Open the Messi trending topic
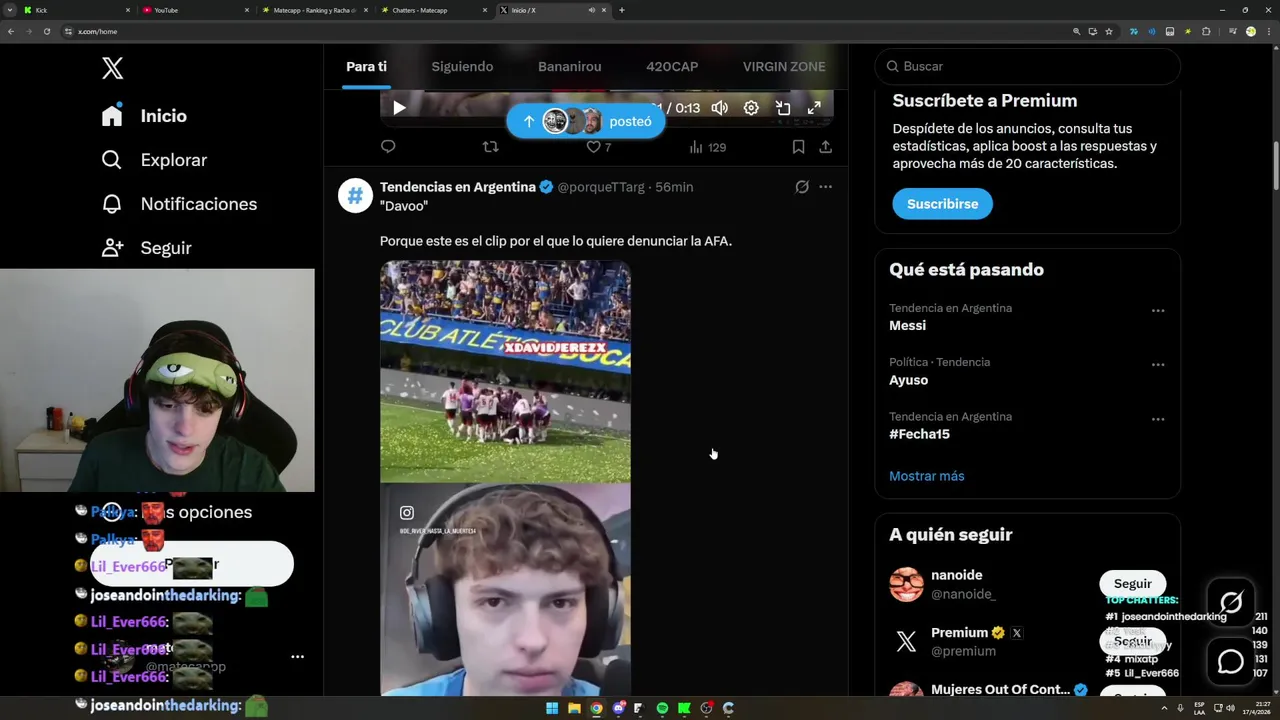1280x720 pixels. 907,326
